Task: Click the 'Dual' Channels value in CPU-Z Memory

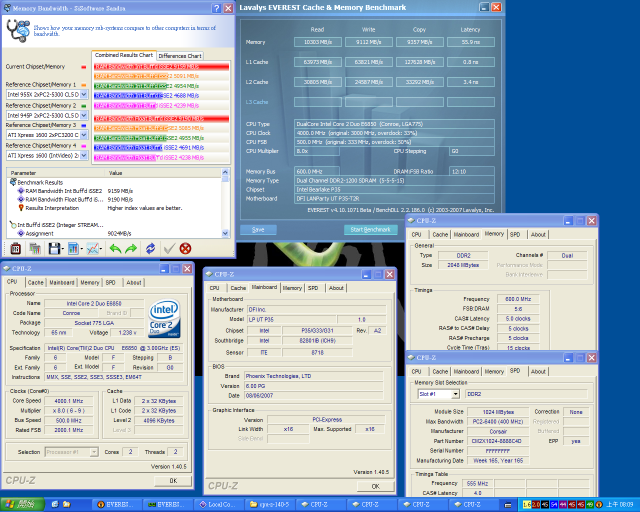Action: [x=567, y=256]
